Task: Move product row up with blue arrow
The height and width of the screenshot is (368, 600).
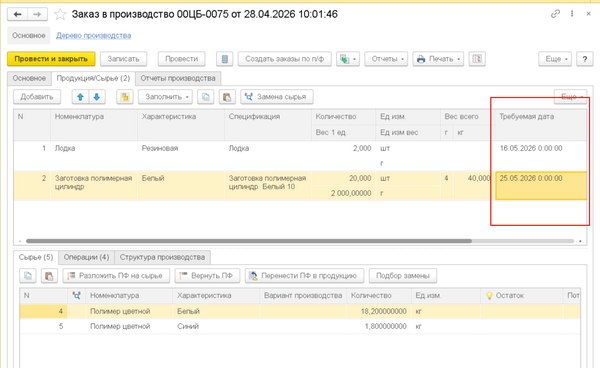Action: 80,97
